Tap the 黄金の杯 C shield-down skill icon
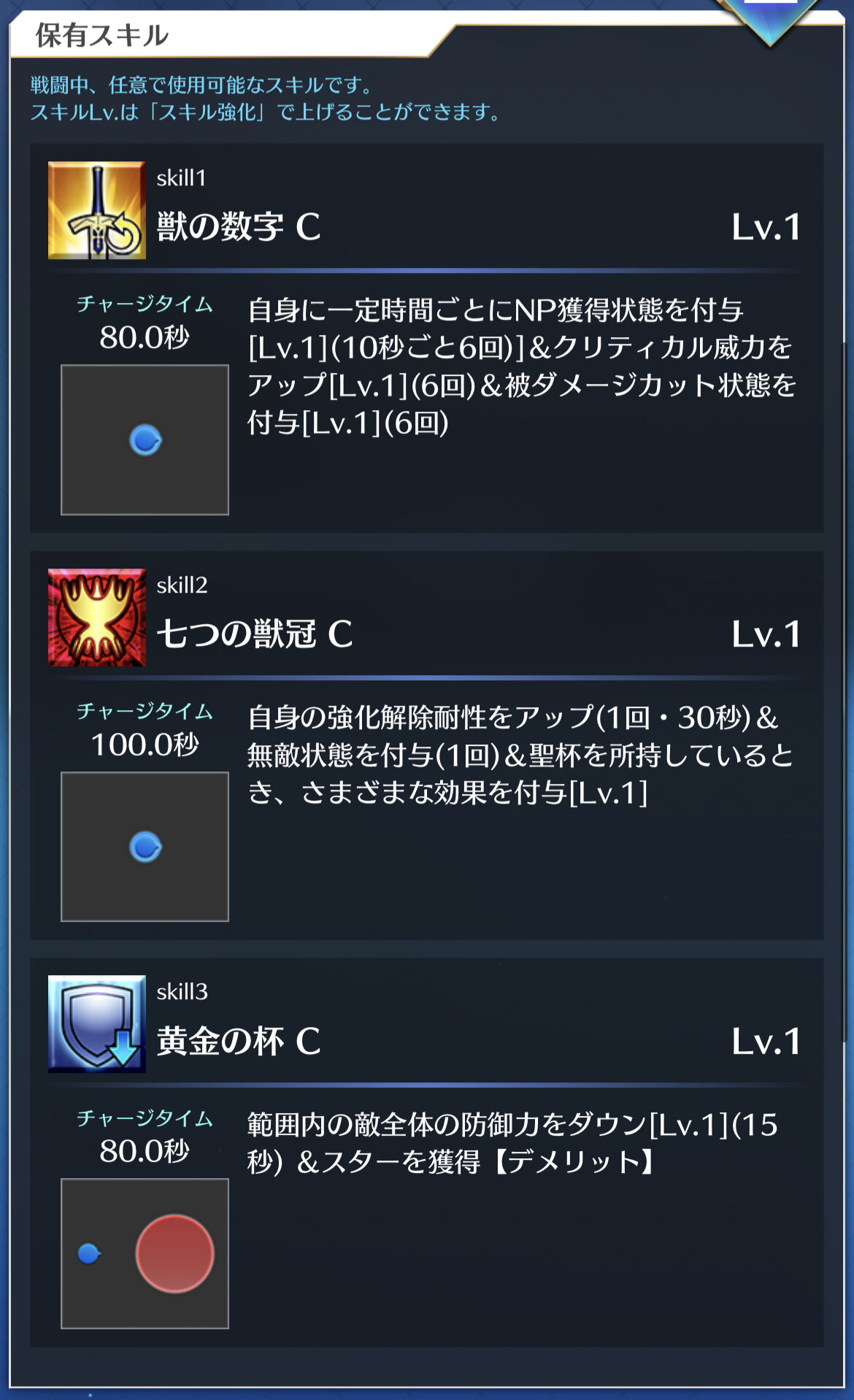This screenshot has width=854, height=1400. pyautogui.click(x=97, y=1024)
